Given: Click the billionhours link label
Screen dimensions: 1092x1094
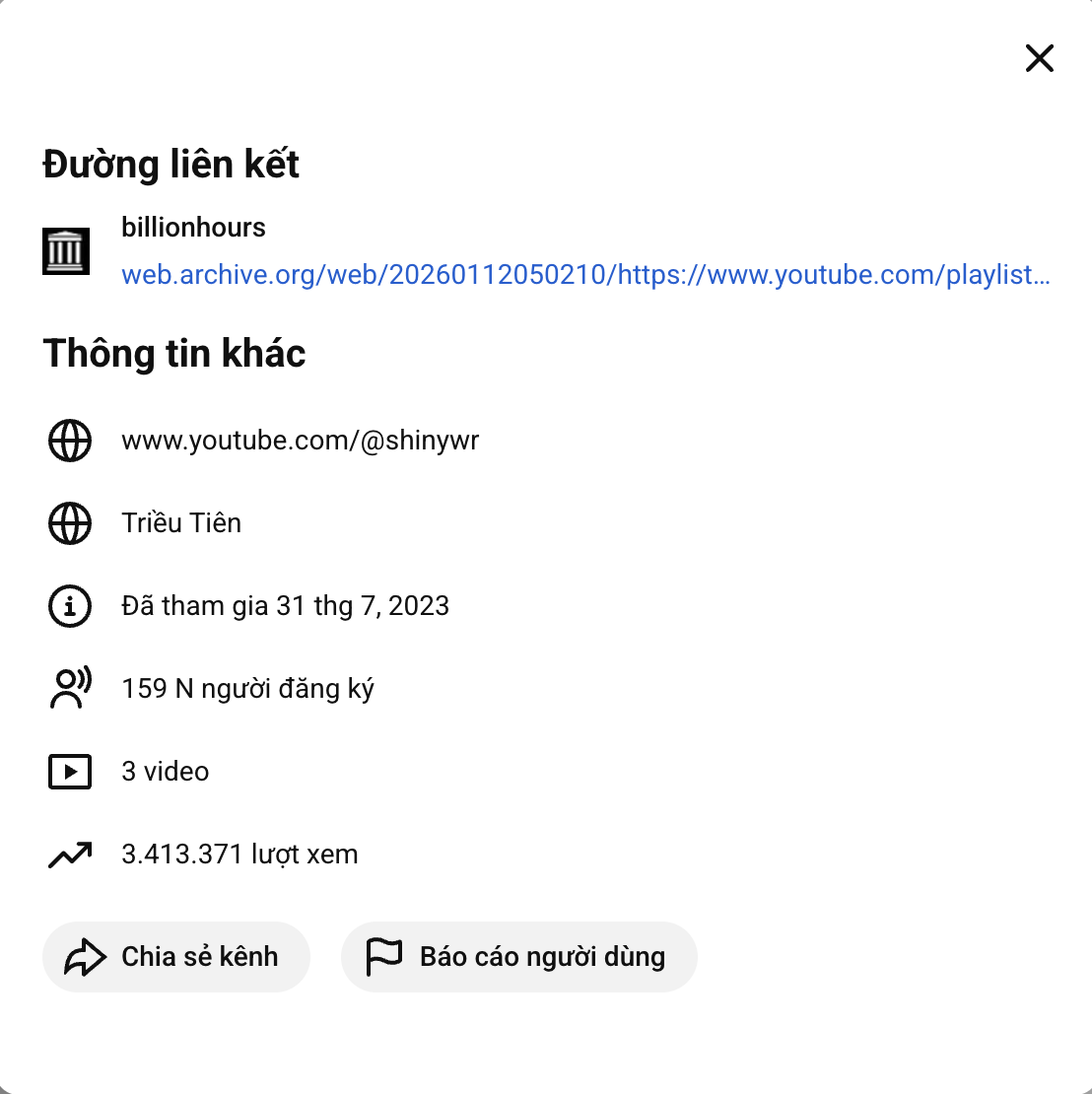Looking at the screenshot, I should [x=193, y=227].
